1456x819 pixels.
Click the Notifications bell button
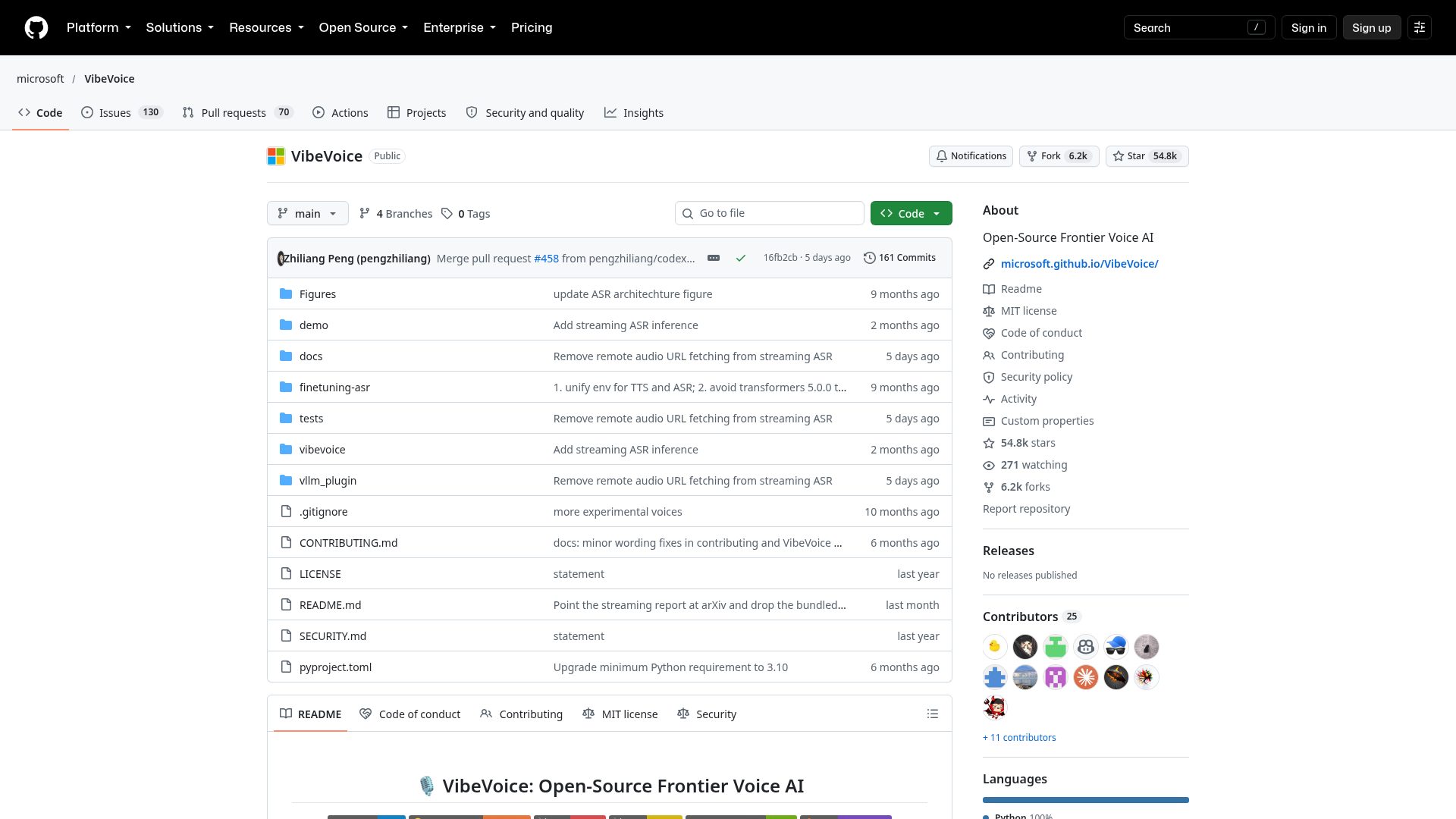click(971, 156)
